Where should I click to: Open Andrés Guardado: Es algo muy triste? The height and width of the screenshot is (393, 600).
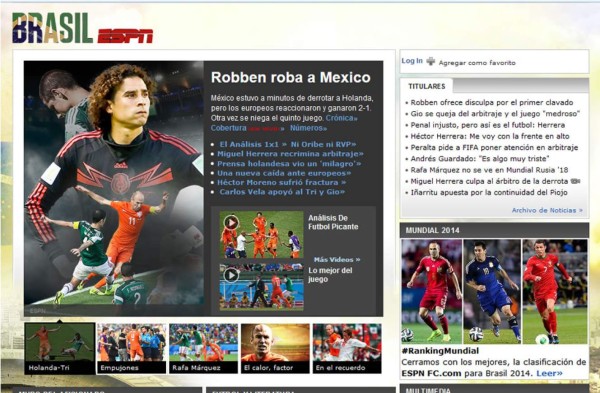(x=480, y=159)
